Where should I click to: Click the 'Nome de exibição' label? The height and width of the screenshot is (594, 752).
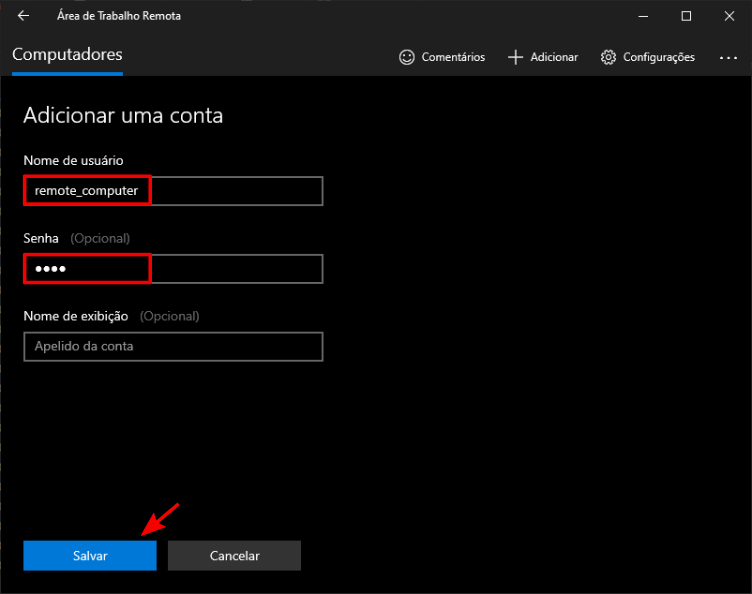[76, 316]
